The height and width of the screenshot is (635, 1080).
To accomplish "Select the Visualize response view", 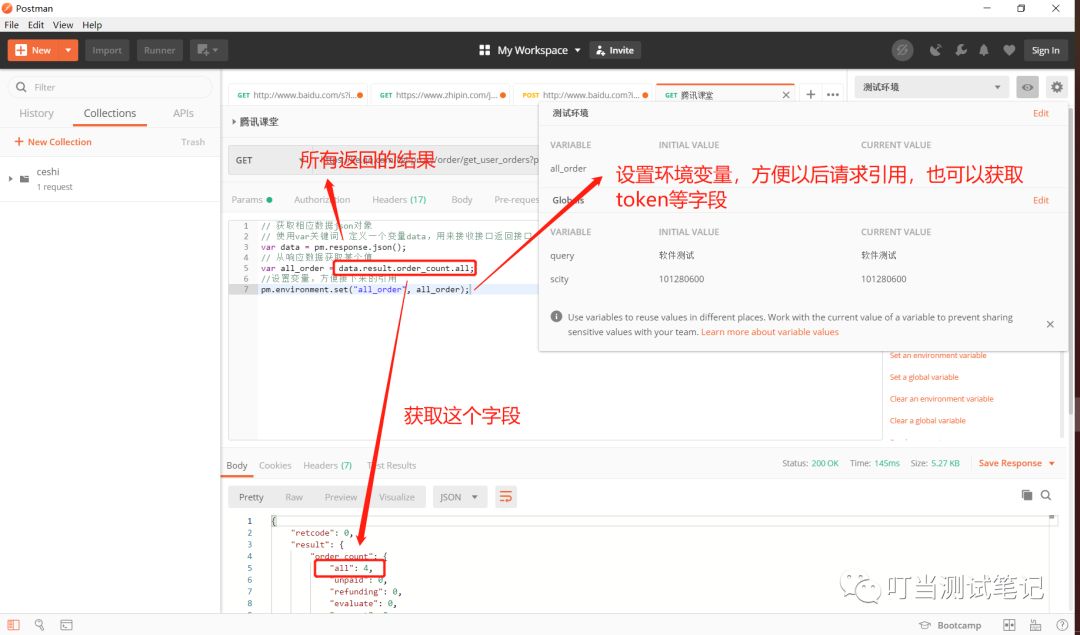I will 397,497.
